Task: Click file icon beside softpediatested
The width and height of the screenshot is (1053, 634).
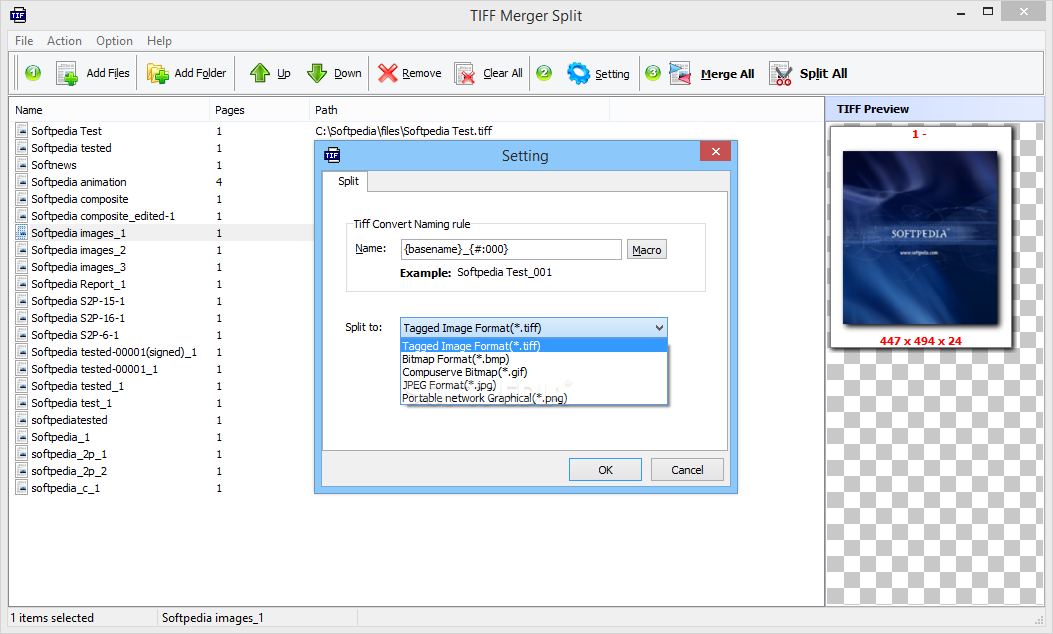Action: pos(21,420)
